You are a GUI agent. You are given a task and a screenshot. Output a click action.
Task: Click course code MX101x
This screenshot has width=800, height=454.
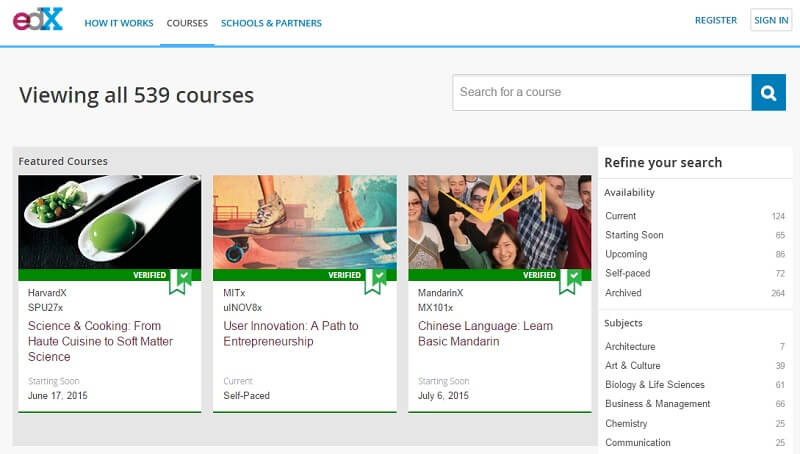pyautogui.click(x=436, y=308)
